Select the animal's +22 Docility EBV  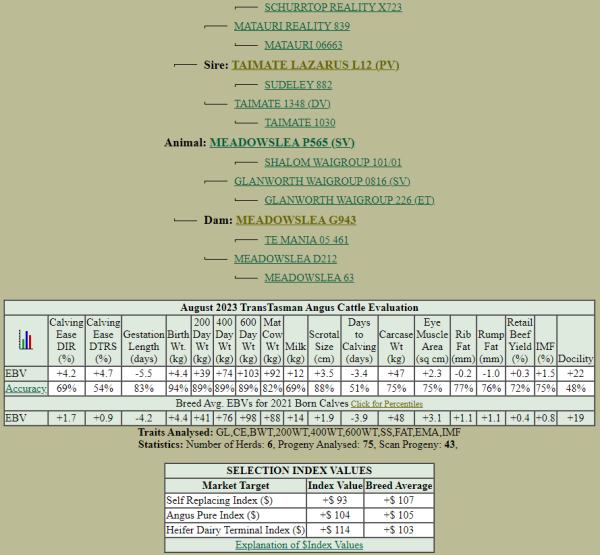coord(576,374)
